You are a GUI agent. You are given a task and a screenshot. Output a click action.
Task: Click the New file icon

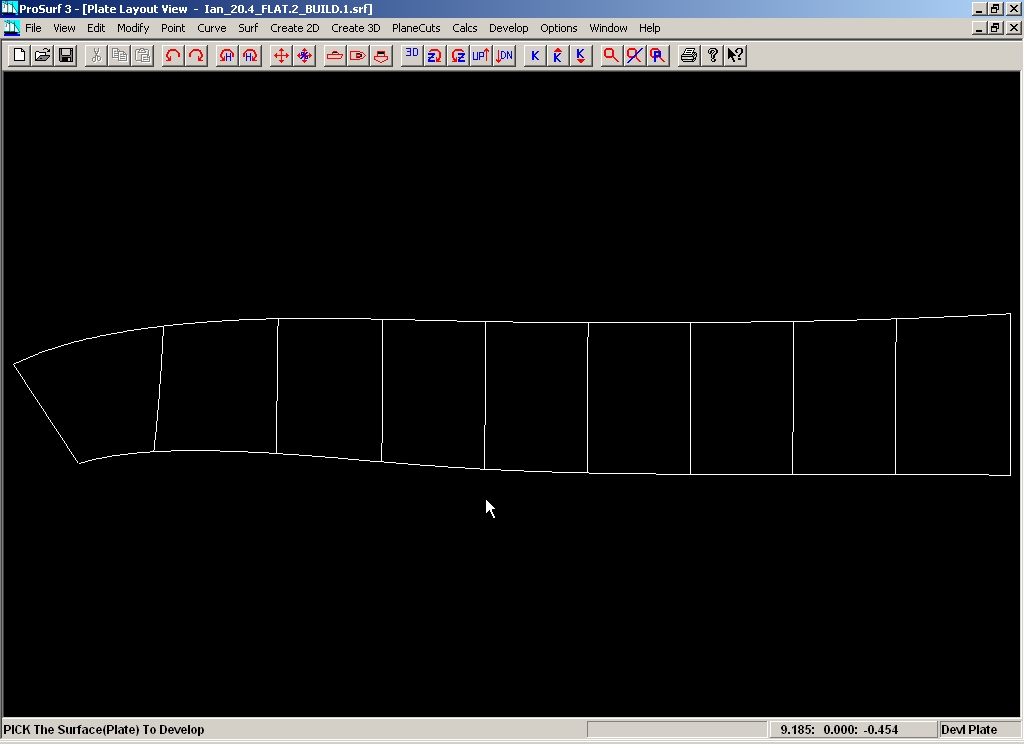coord(18,56)
